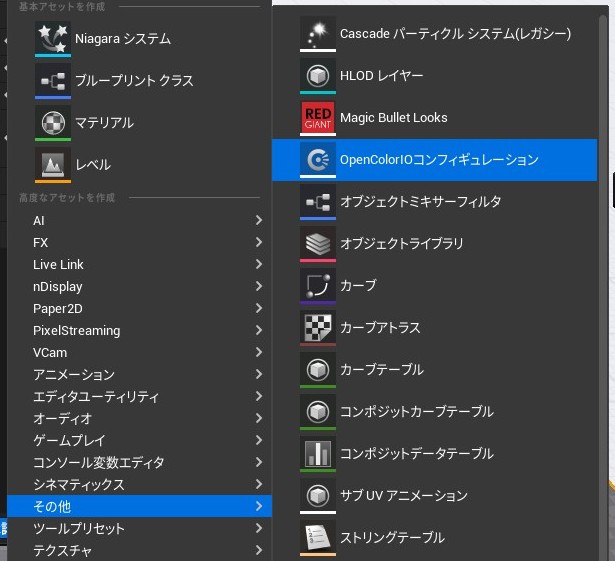Image resolution: width=615 pixels, height=561 pixels.
Task: Choose コンポジットカーブテーブル label
Action: click(417, 412)
